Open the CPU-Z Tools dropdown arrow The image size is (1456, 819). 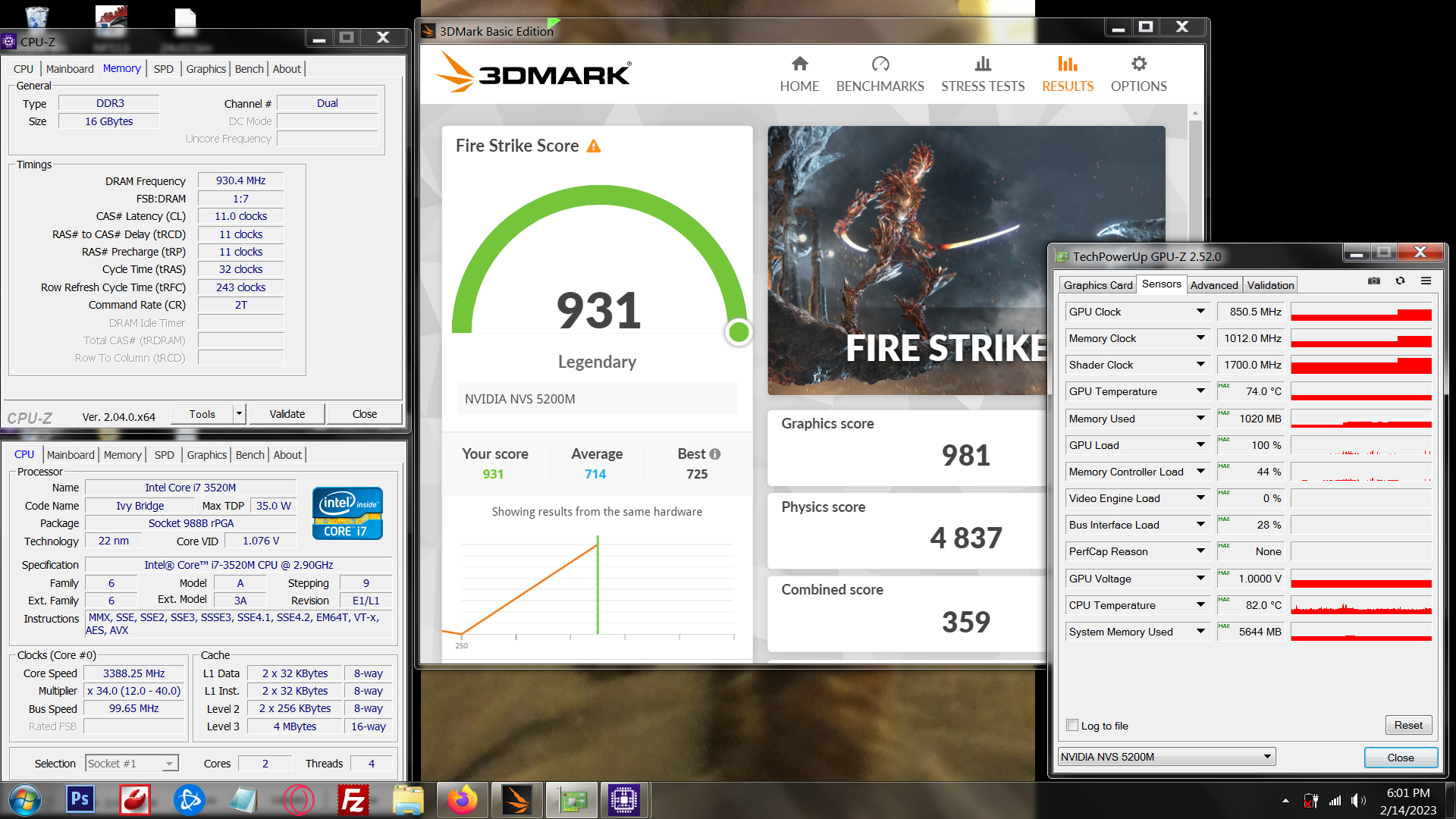tap(239, 414)
